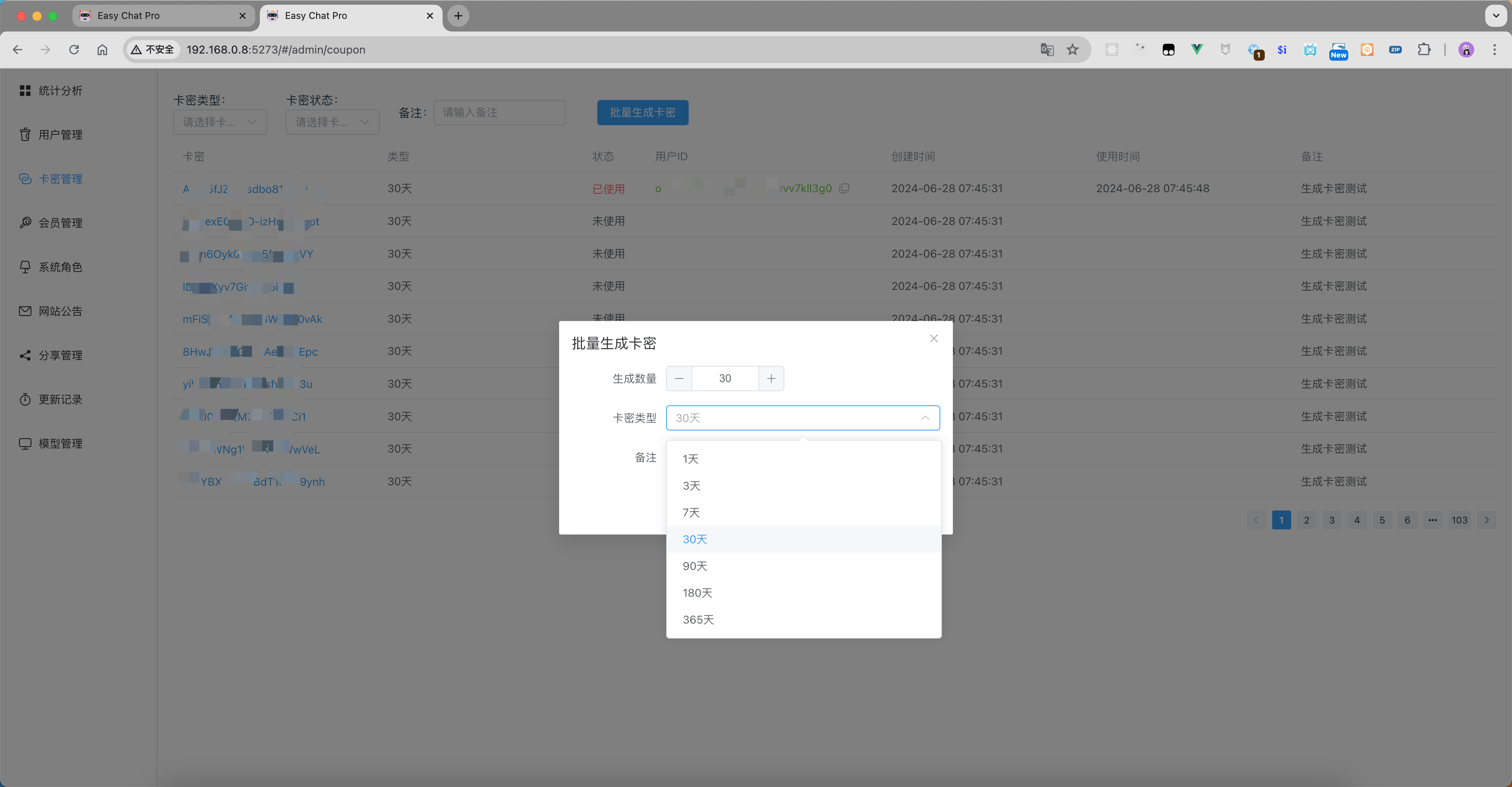Viewport: 1512px width, 787px height.
Task: Select 365天 from the dropdown list
Action: (x=698, y=620)
